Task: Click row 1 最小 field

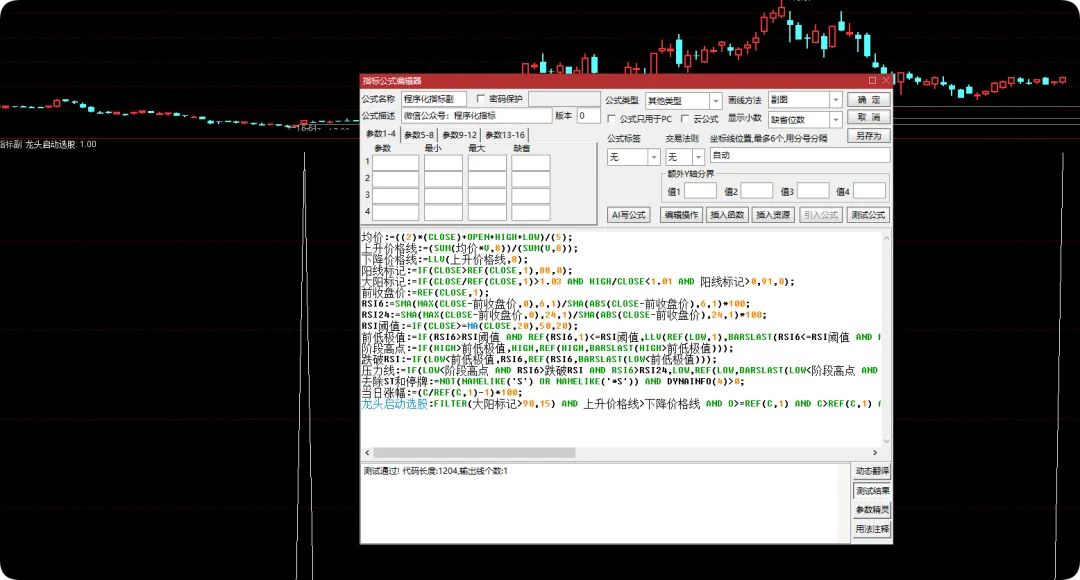Action: 443,163
